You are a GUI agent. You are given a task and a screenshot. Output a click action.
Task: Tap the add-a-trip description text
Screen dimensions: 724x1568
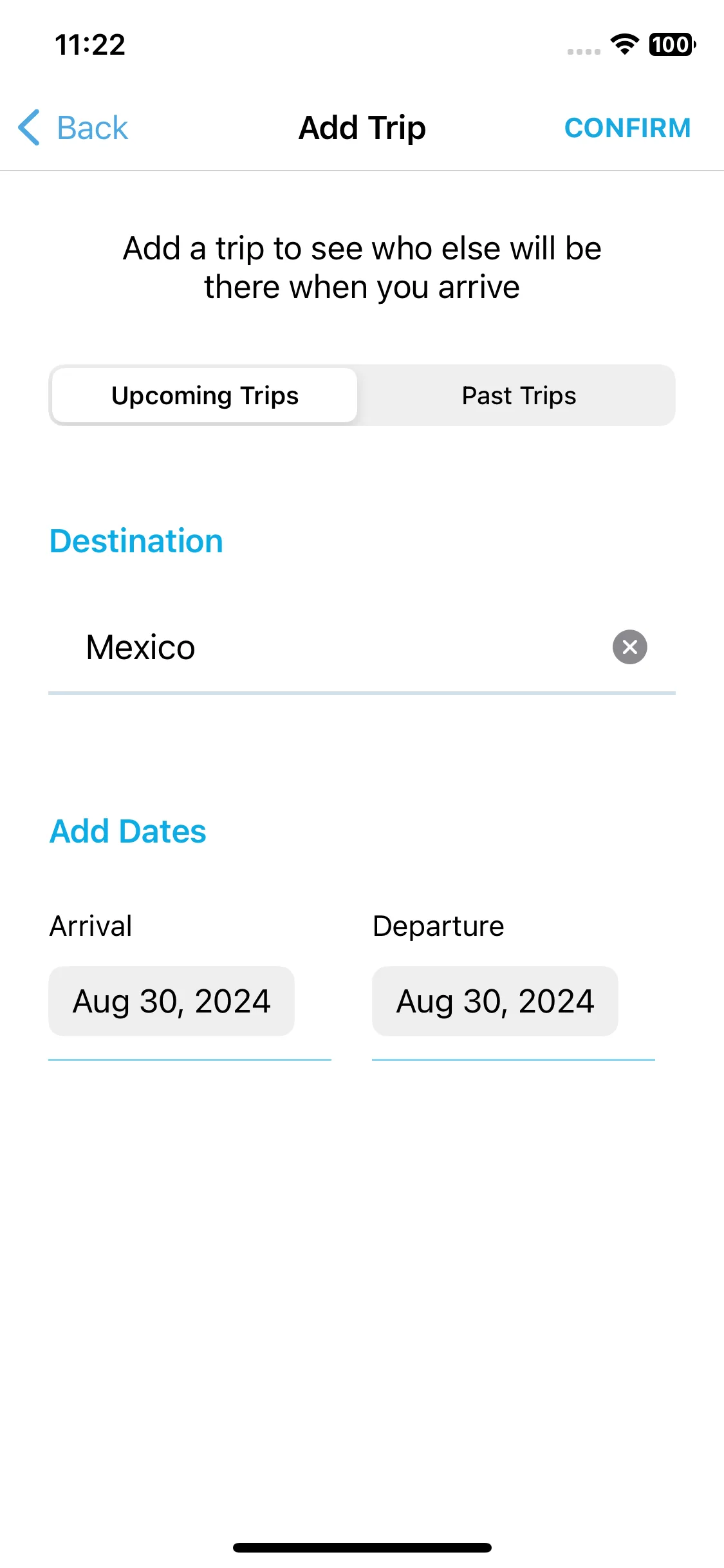click(362, 267)
